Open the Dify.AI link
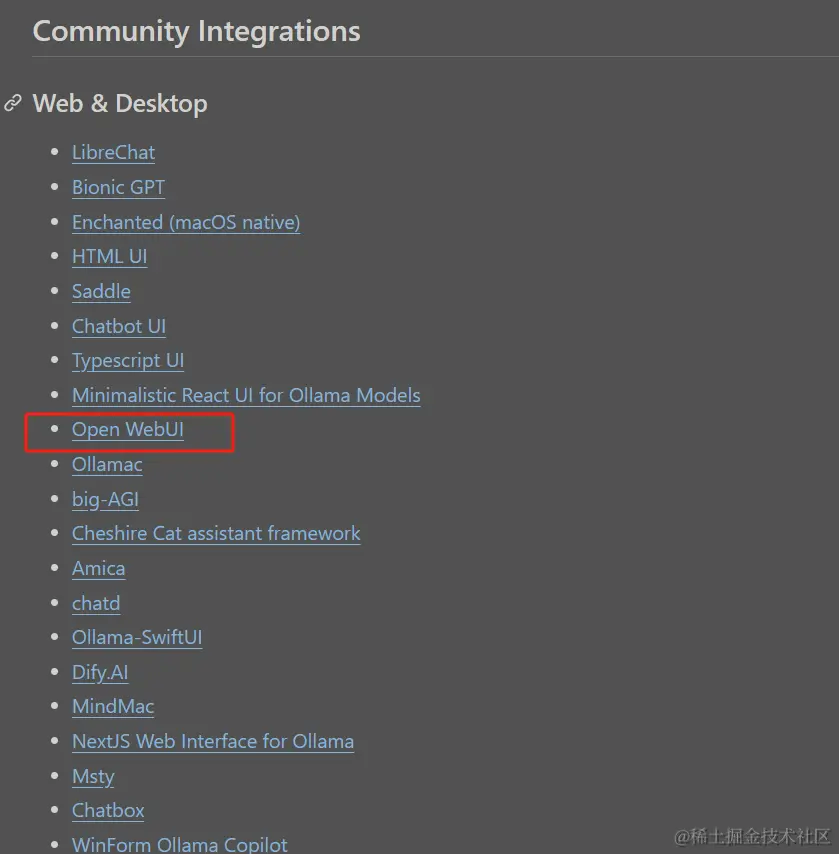Image resolution: width=839 pixels, height=854 pixels. 100,673
